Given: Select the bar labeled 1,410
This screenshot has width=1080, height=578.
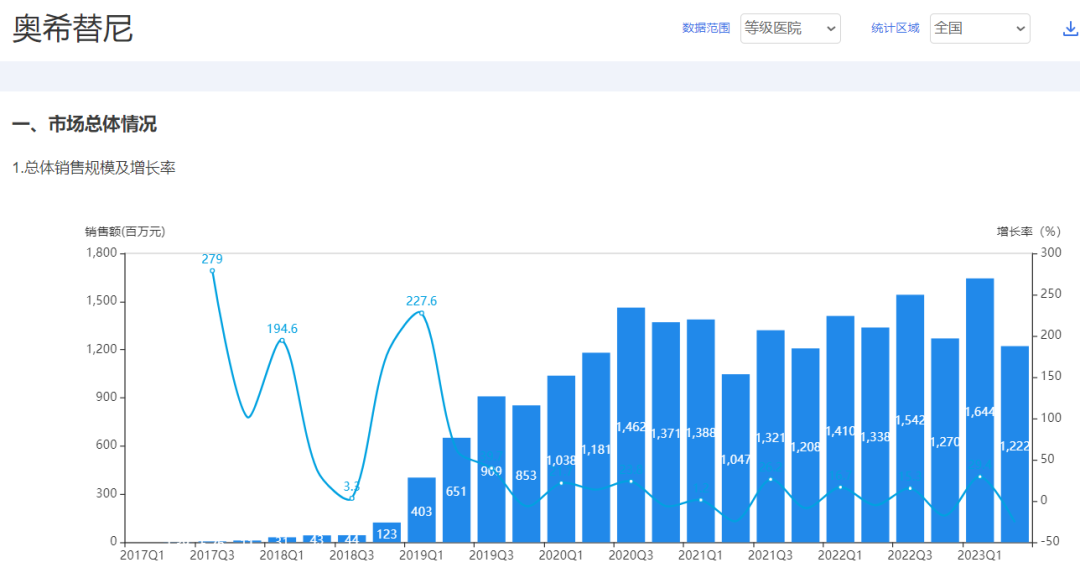Looking at the screenshot, I should [840, 429].
